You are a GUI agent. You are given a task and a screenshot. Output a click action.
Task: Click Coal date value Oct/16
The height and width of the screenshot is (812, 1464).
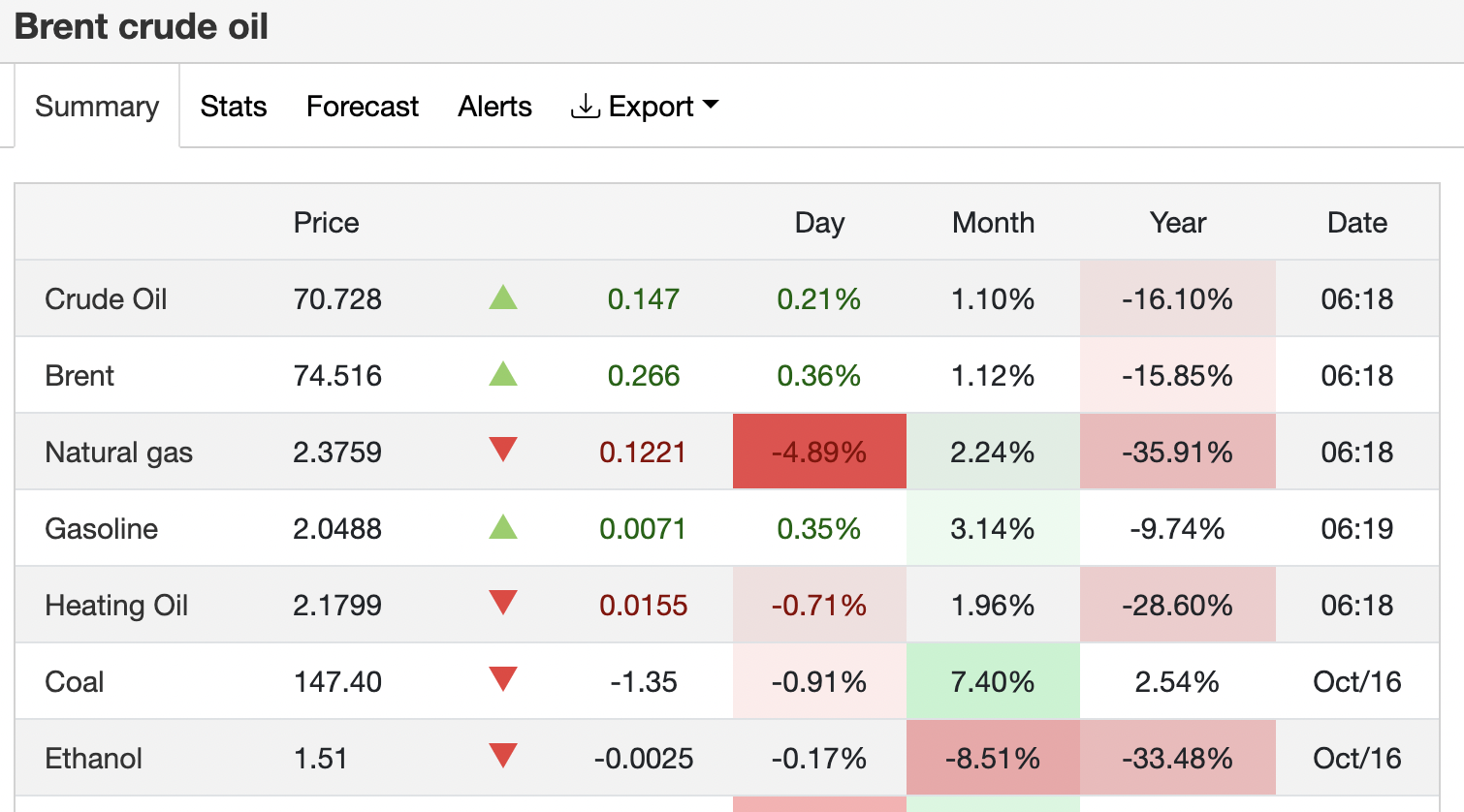[x=1357, y=681]
